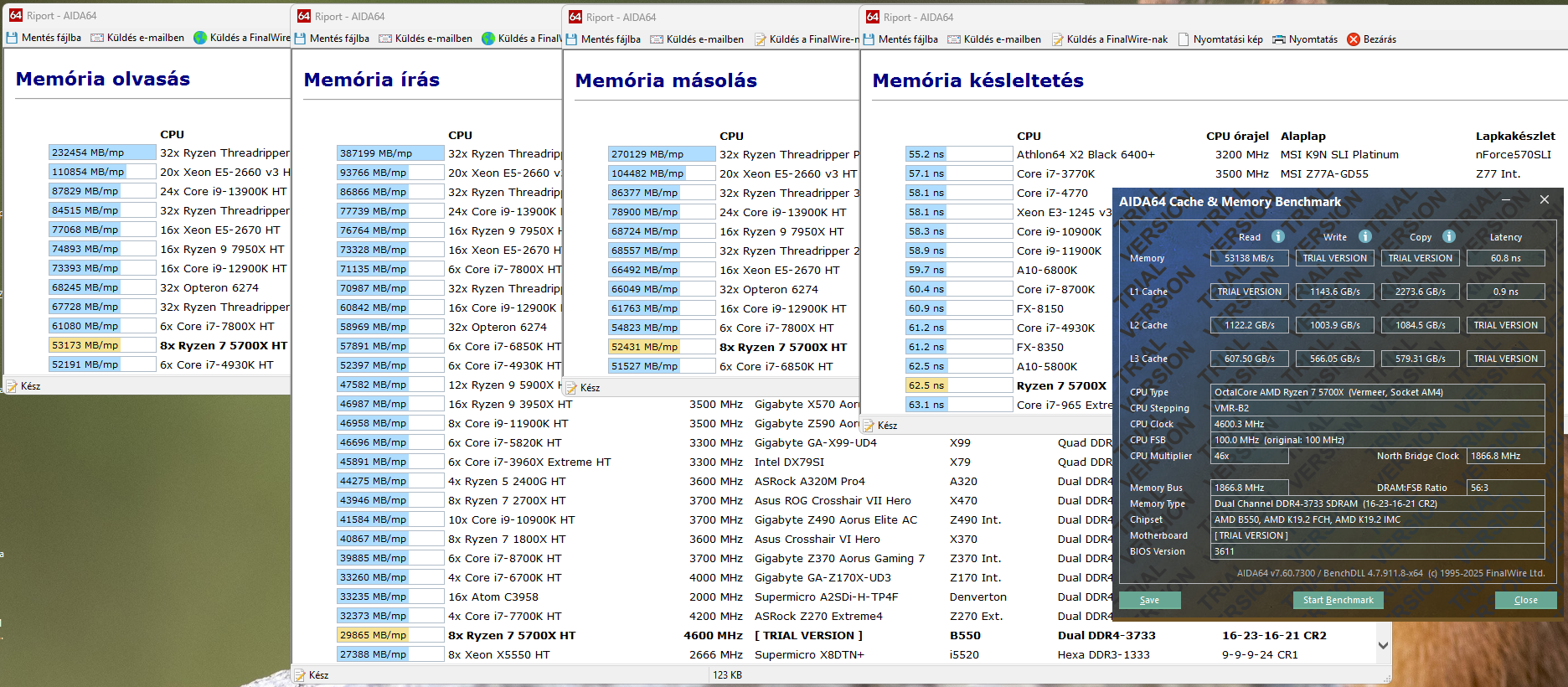Click the L3 Cache Copy value 579.31 GB/s

coord(1421,359)
